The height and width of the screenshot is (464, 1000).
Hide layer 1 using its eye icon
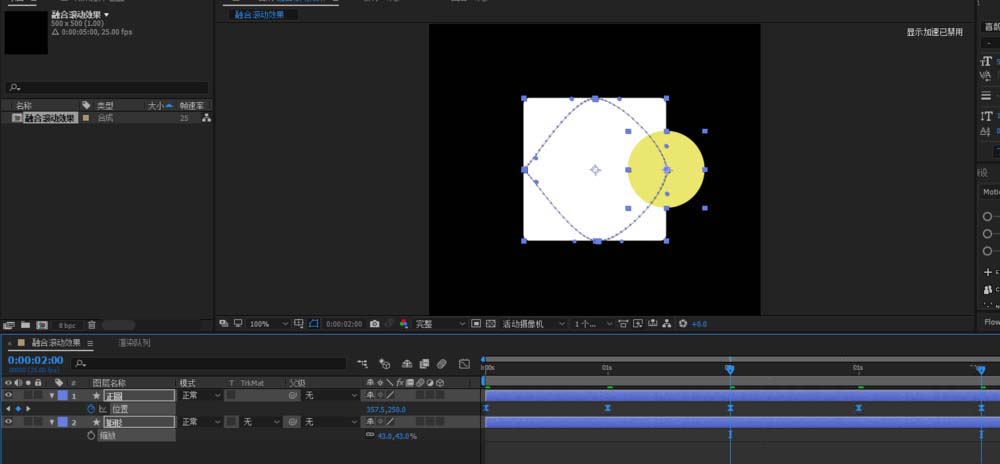(x=9, y=395)
